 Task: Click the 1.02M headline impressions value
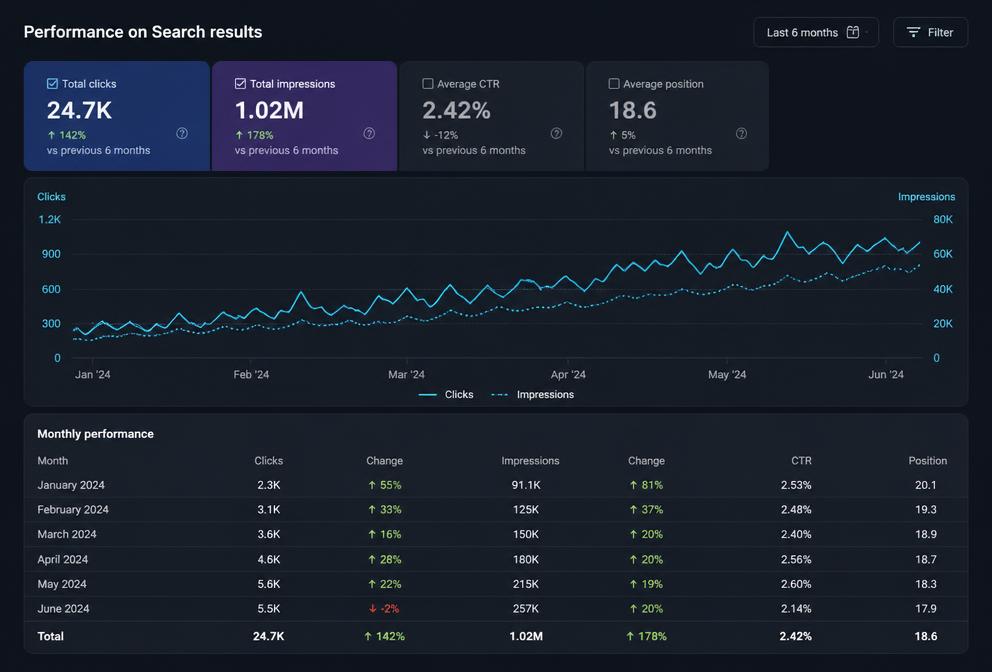coord(269,111)
